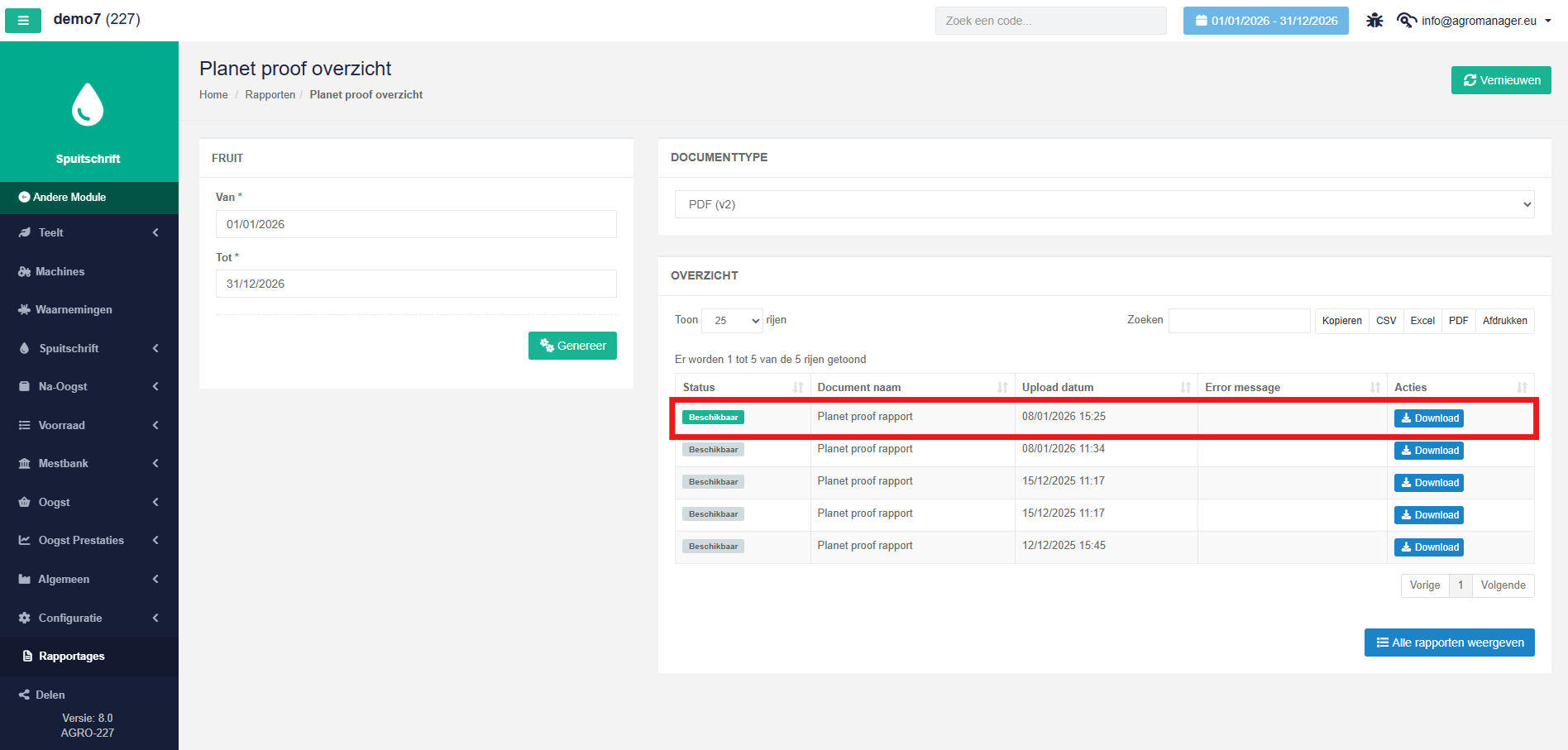Screen dimensions: 1568x750
Task: Sort by the Upload datum column sort icon
Action: click(x=1185, y=387)
